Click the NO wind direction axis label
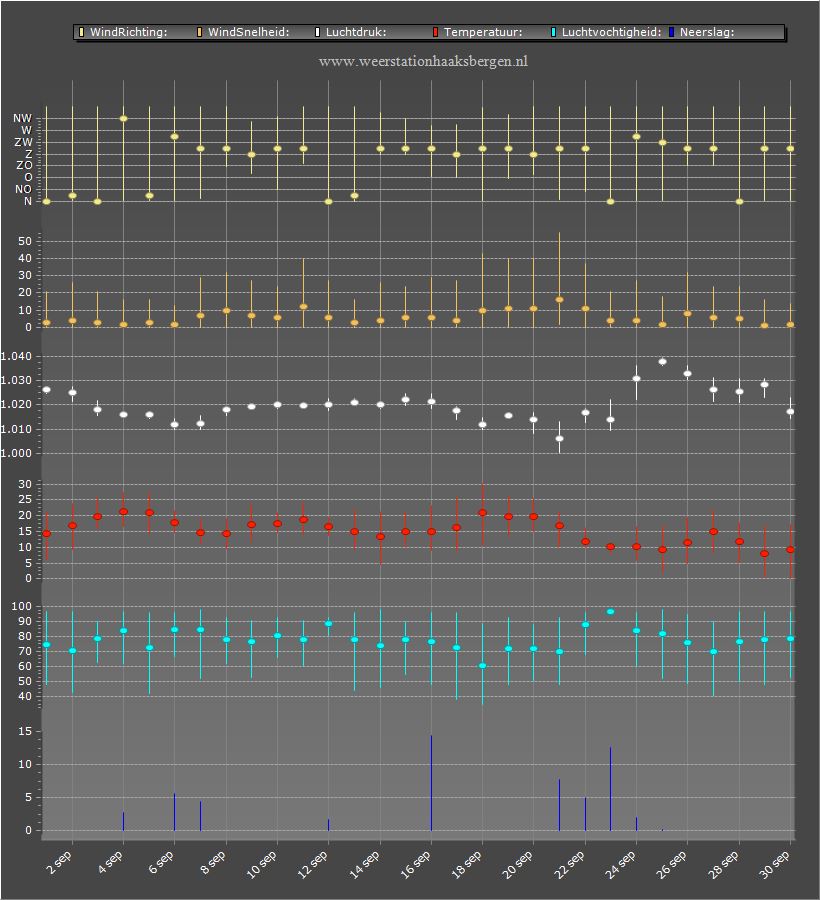 24,189
